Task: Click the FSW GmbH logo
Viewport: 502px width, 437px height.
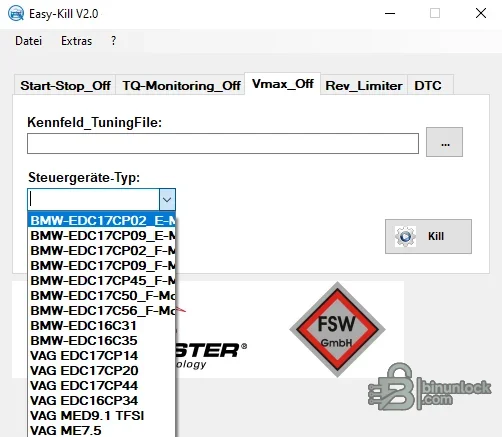Action: pyautogui.click(x=337, y=329)
